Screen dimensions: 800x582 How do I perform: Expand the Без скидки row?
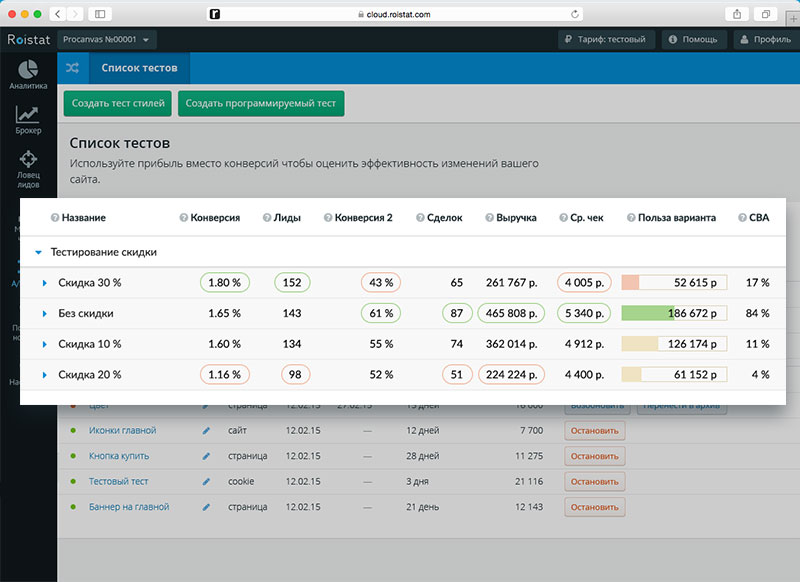coord(45,314)
